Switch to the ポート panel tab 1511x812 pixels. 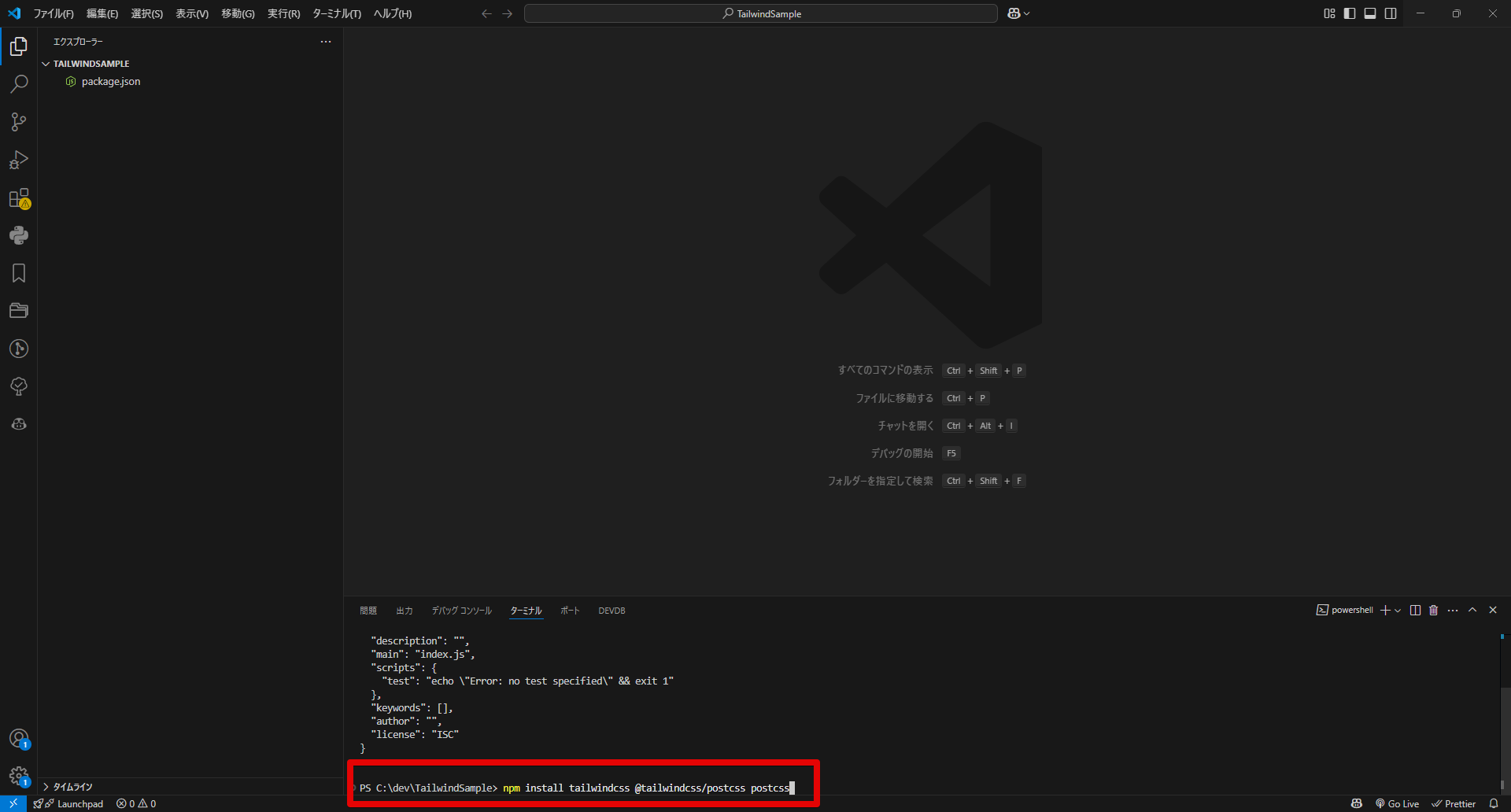(x=570, y=611)
